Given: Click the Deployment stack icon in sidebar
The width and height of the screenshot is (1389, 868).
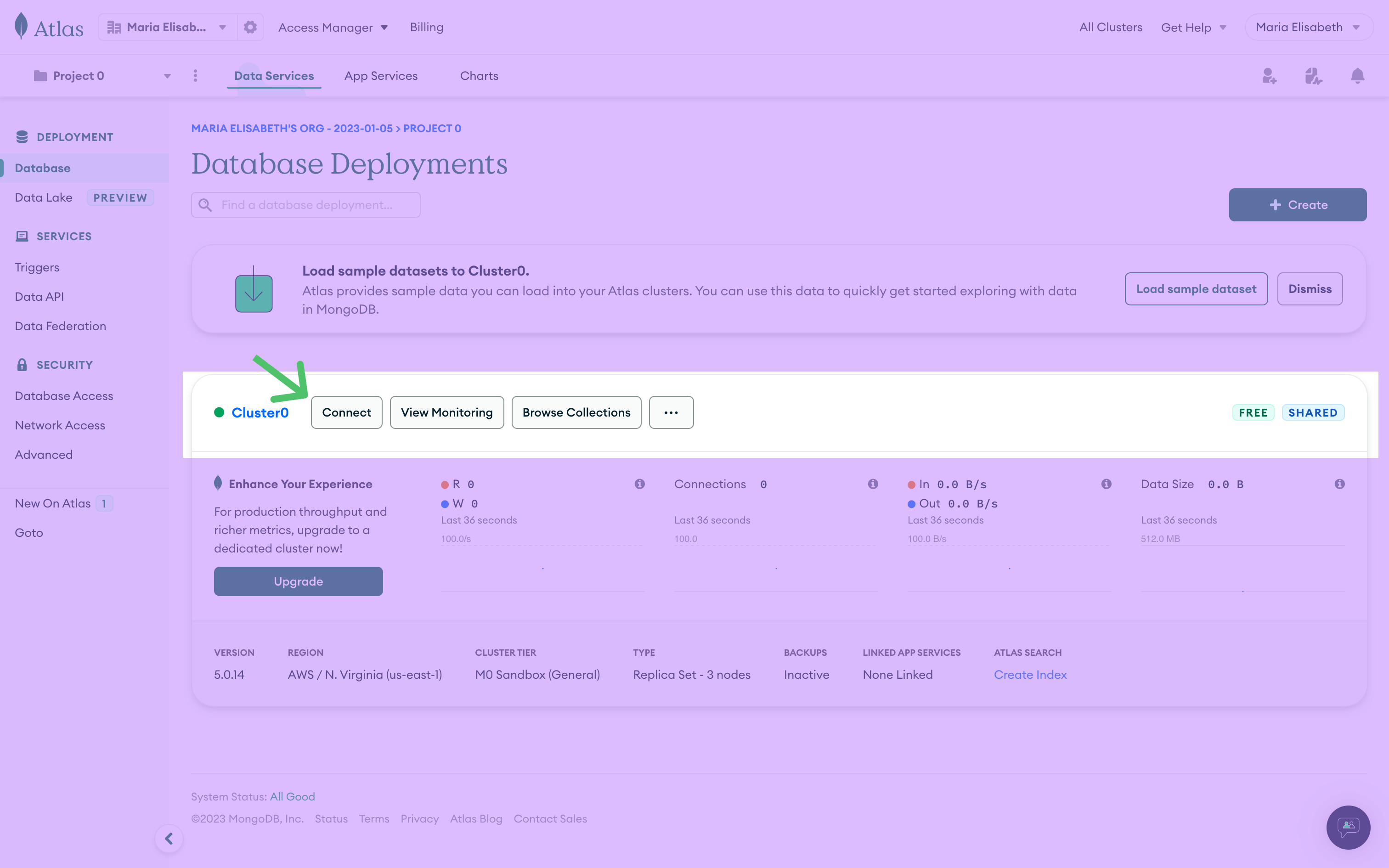Looking at the screenshot, I should point(22,137).
